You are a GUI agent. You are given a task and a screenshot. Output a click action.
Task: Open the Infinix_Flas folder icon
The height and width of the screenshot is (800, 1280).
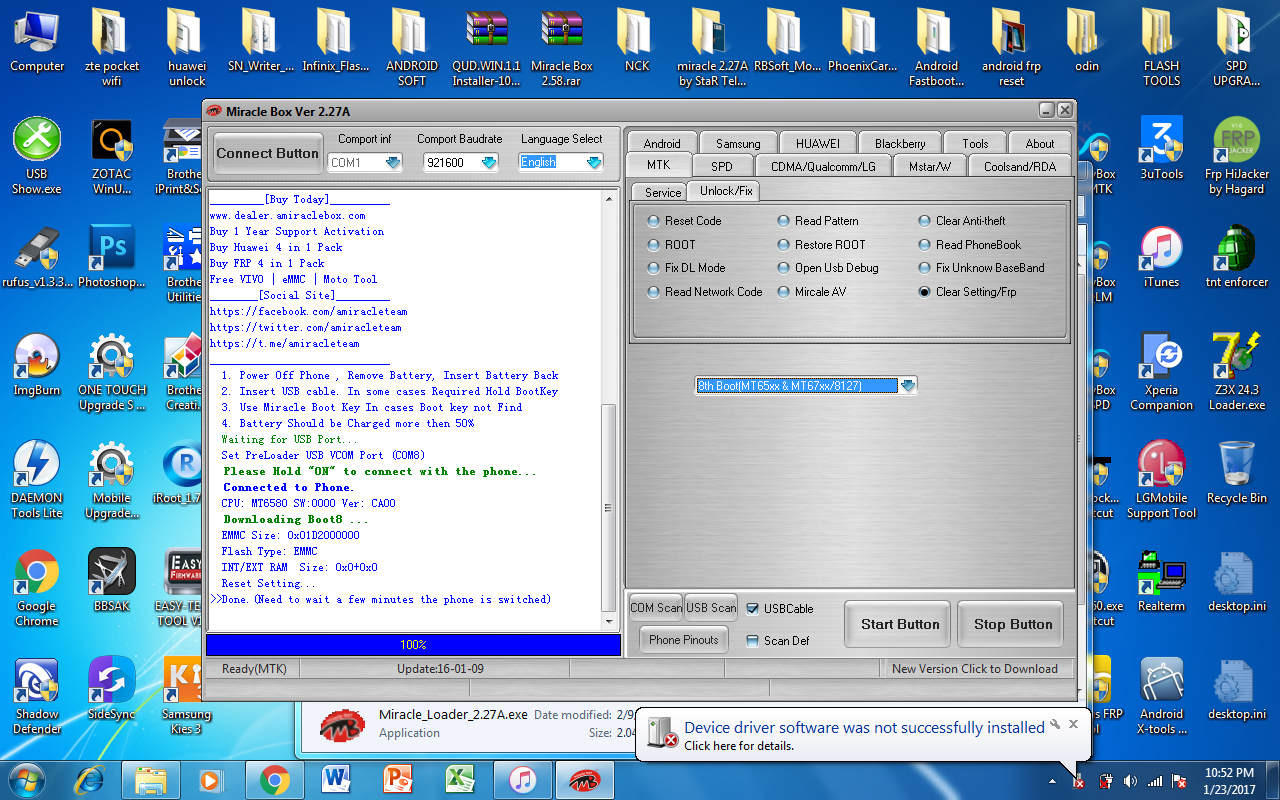(x=337, y=41)
